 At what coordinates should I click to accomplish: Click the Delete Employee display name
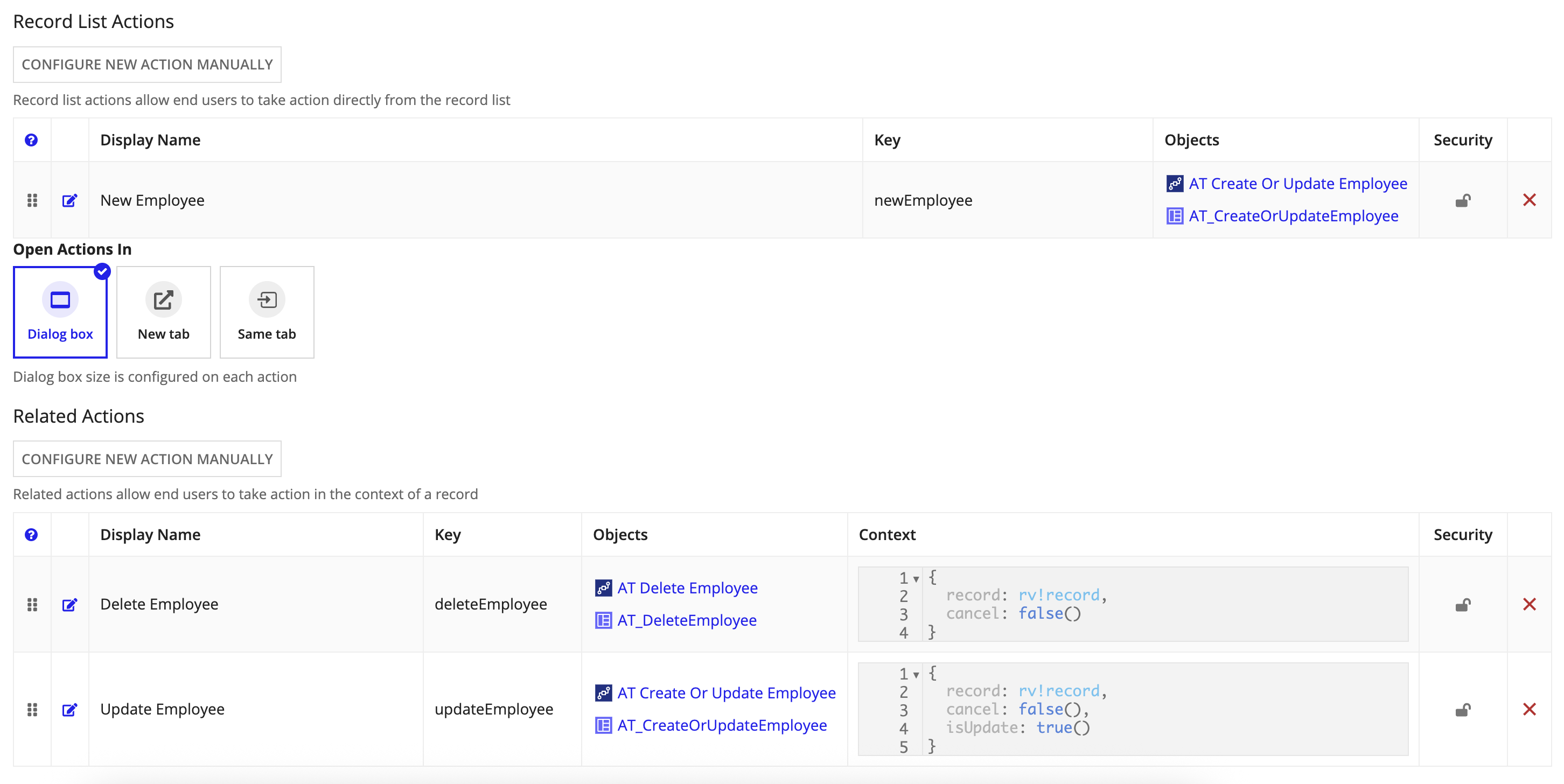point(159,604)
